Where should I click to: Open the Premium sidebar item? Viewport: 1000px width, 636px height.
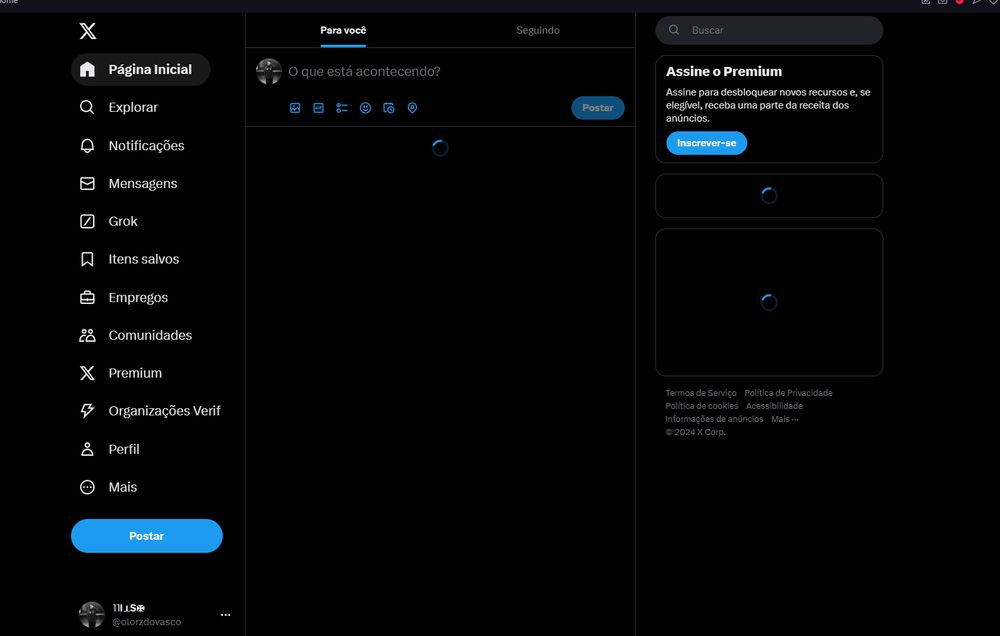(x=121, y=373)
